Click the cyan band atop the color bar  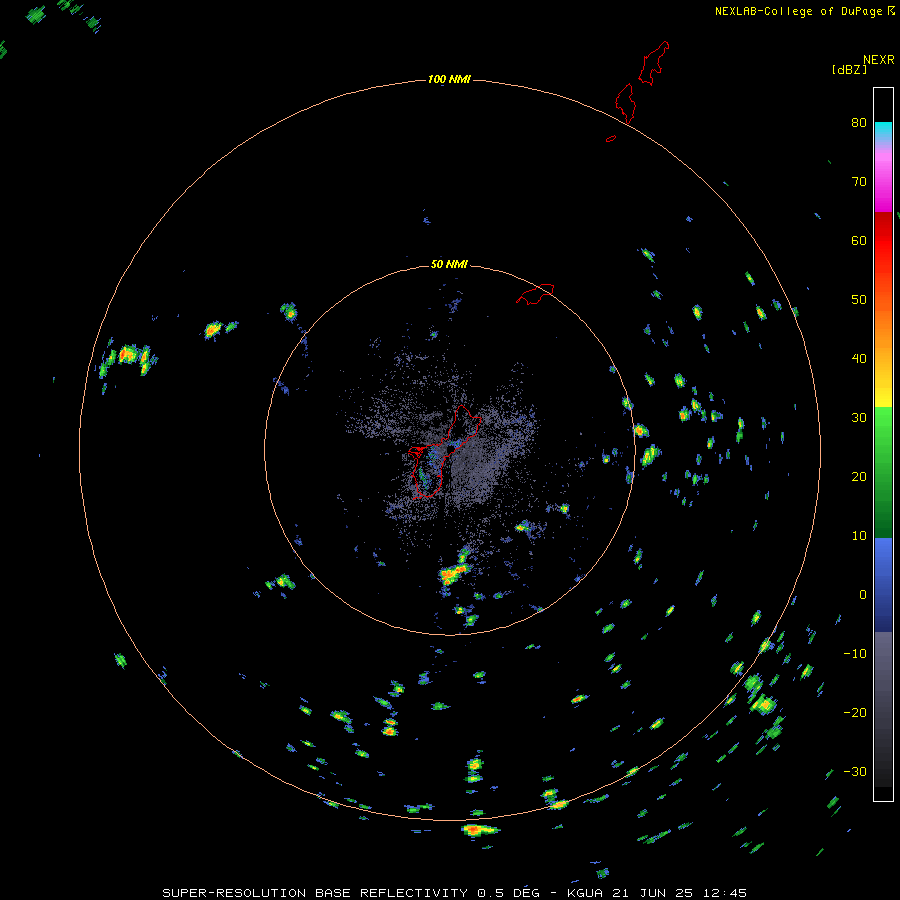coord(883,132)
